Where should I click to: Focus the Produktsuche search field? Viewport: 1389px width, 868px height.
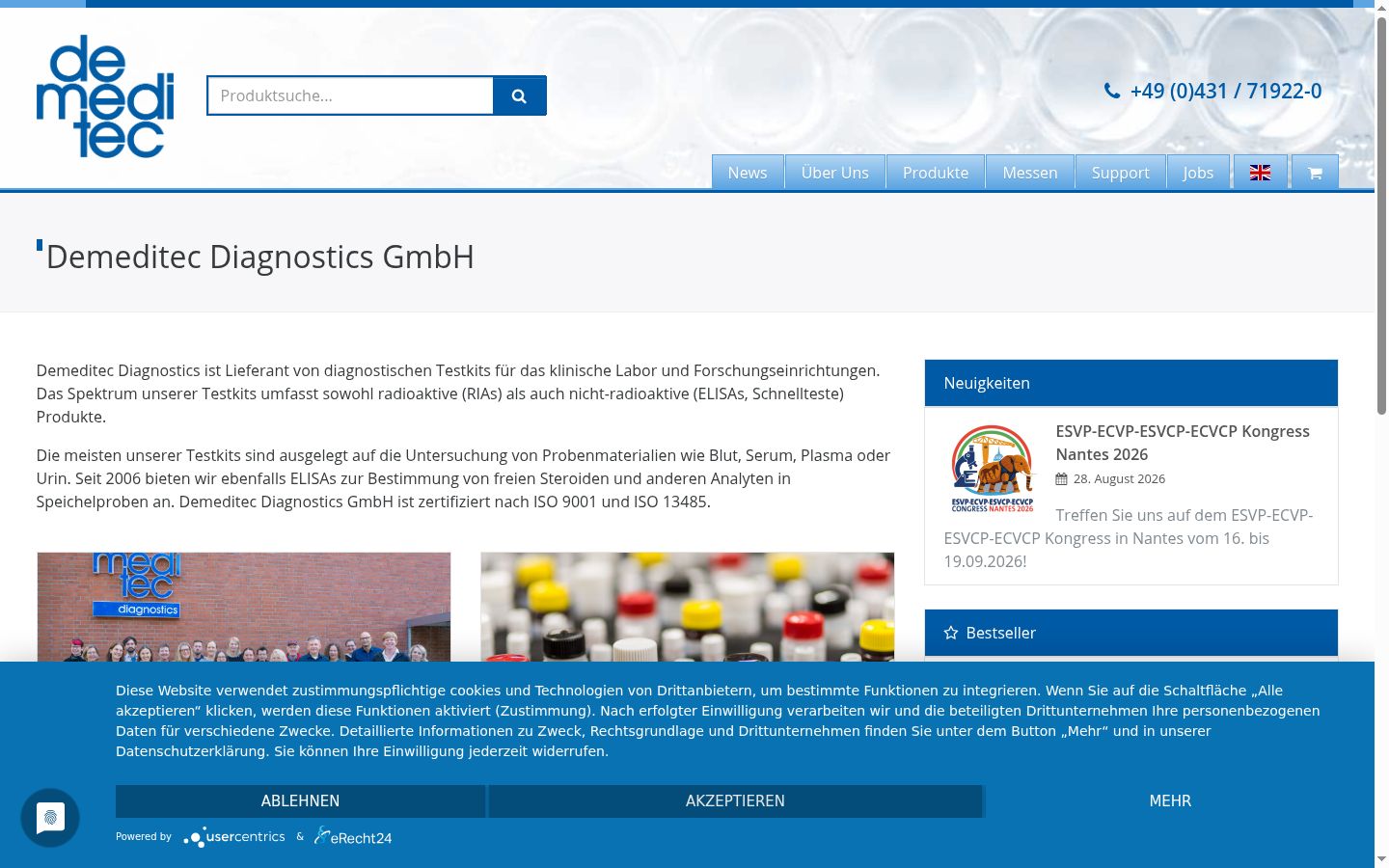(x=350, y=95)
